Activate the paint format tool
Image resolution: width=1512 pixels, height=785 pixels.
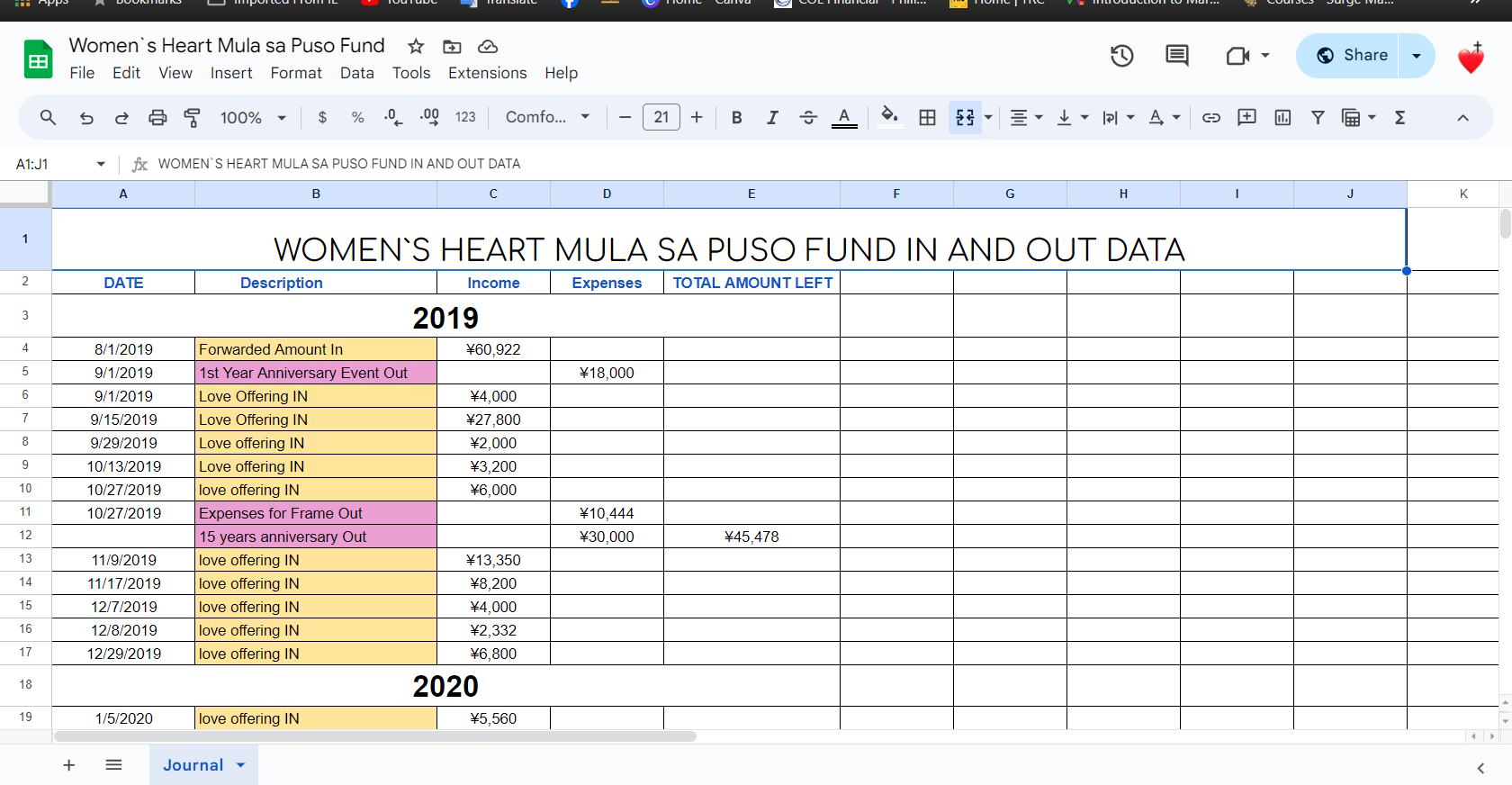[x=193, y=117]
